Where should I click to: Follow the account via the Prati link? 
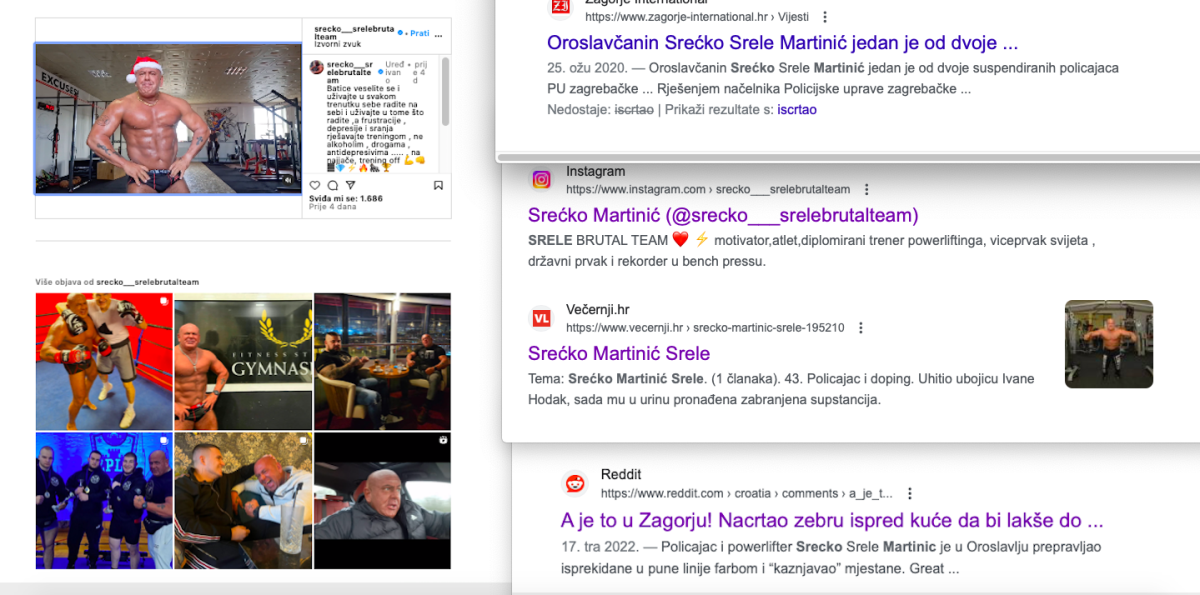pos(419,33)
